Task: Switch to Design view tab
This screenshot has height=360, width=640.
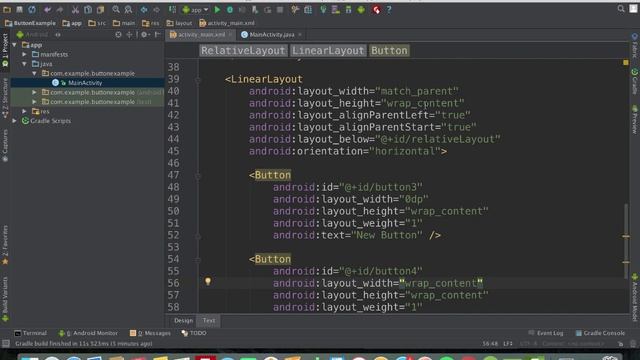Action: (x=183, y=320)
